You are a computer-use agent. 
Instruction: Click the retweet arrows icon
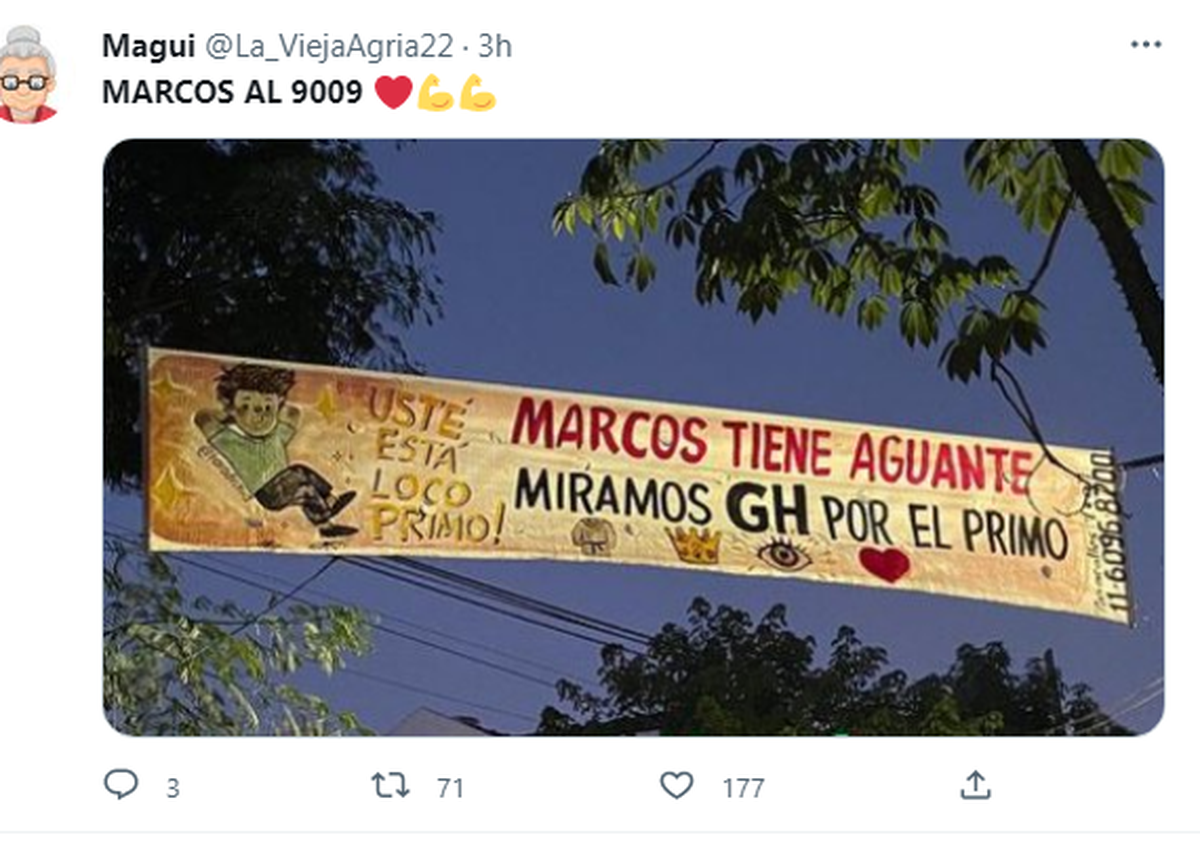390,786
